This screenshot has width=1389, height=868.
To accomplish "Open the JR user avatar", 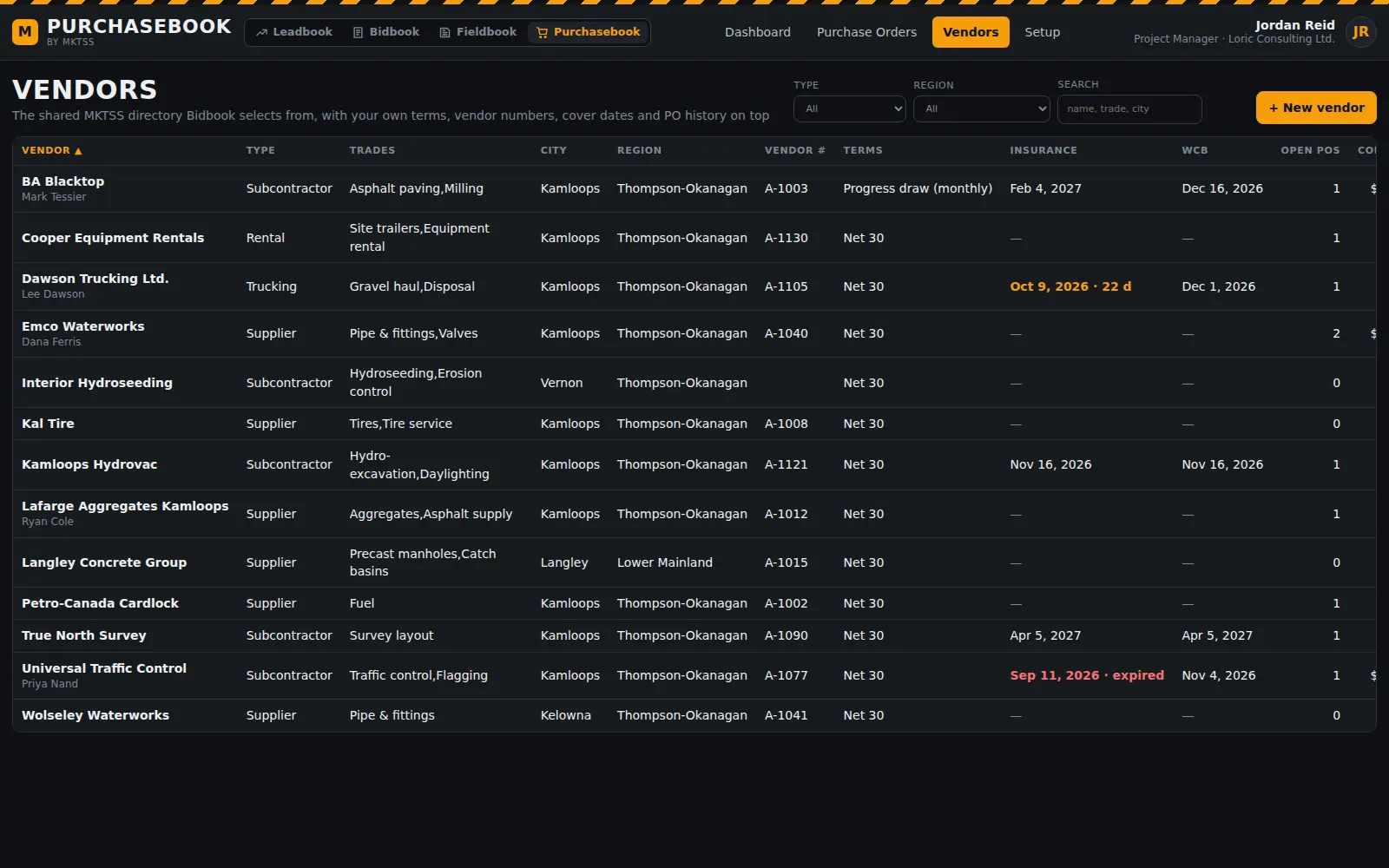I will (x=1360, y=32).
